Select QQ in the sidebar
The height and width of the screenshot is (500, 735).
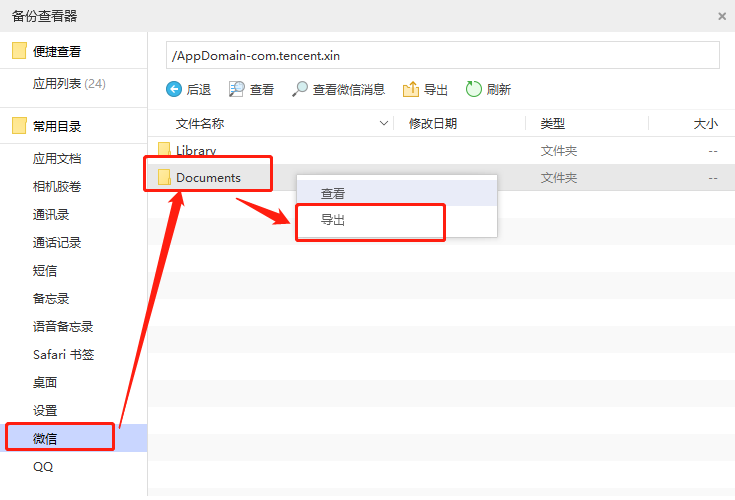[43, 467]
